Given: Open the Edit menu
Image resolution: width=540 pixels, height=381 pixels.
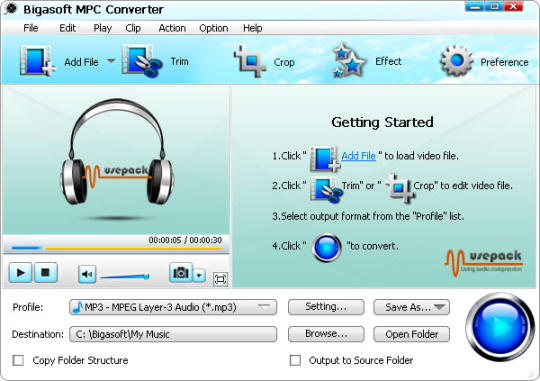Looking at the screenshot, I should click(67, 28).
